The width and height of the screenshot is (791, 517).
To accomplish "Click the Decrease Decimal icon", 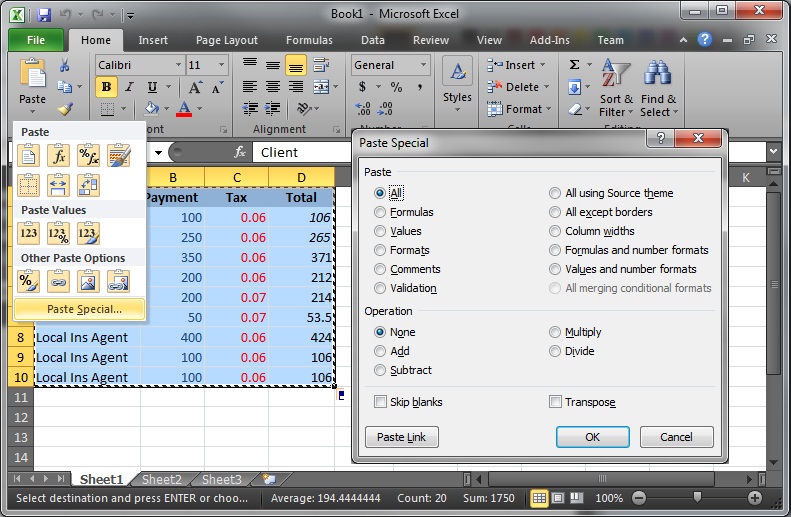I will tap(385, 108).
